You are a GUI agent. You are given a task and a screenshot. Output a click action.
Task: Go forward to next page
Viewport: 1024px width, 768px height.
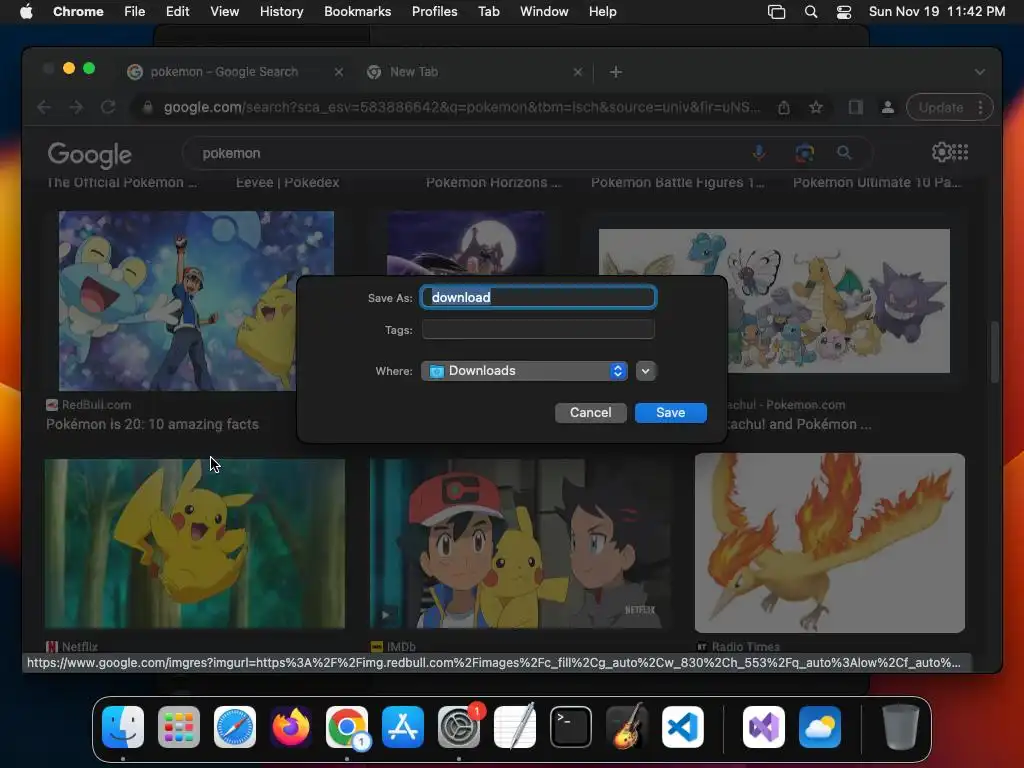tap(76, 107)
